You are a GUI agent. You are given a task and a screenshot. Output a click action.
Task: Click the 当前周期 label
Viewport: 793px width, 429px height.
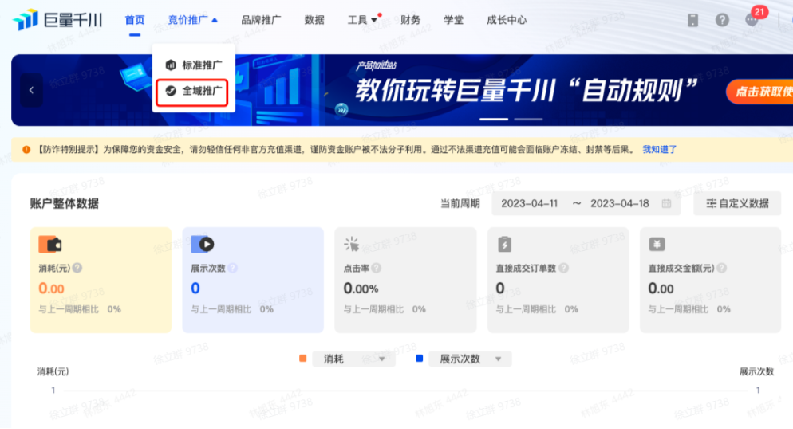click(x=460, y=203)
